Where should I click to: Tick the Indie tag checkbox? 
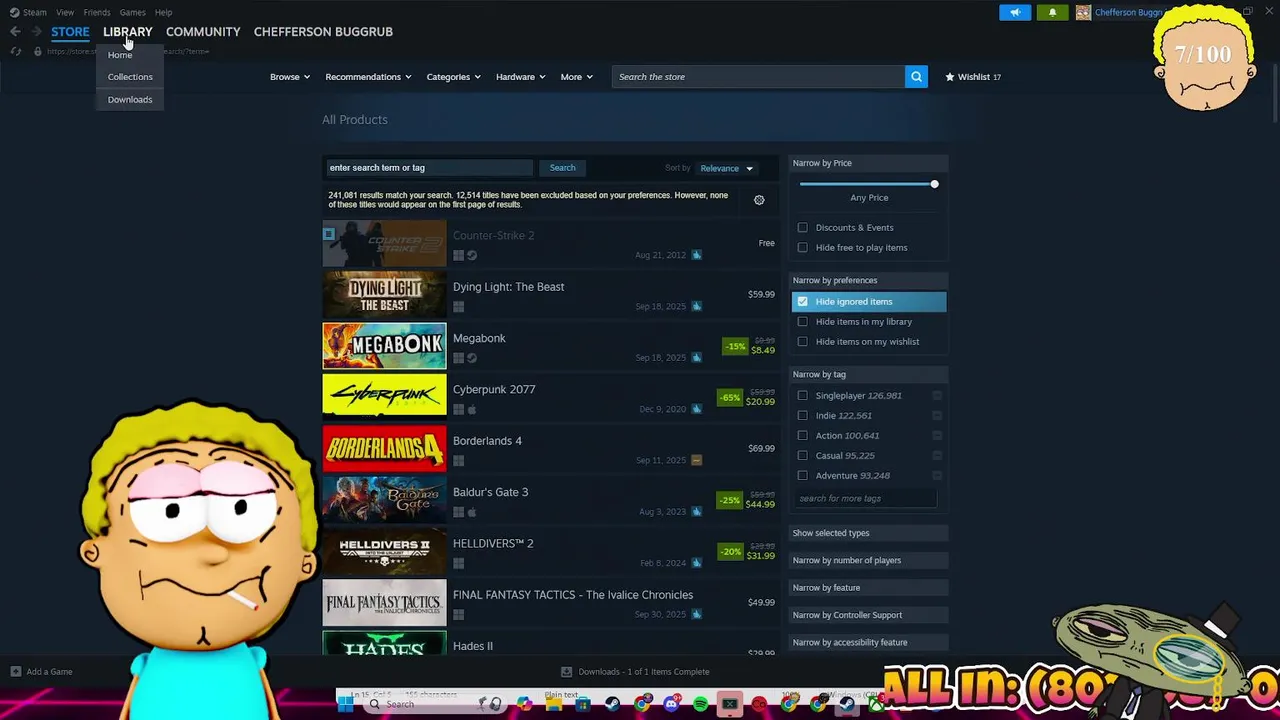click(x=802, y=416)
